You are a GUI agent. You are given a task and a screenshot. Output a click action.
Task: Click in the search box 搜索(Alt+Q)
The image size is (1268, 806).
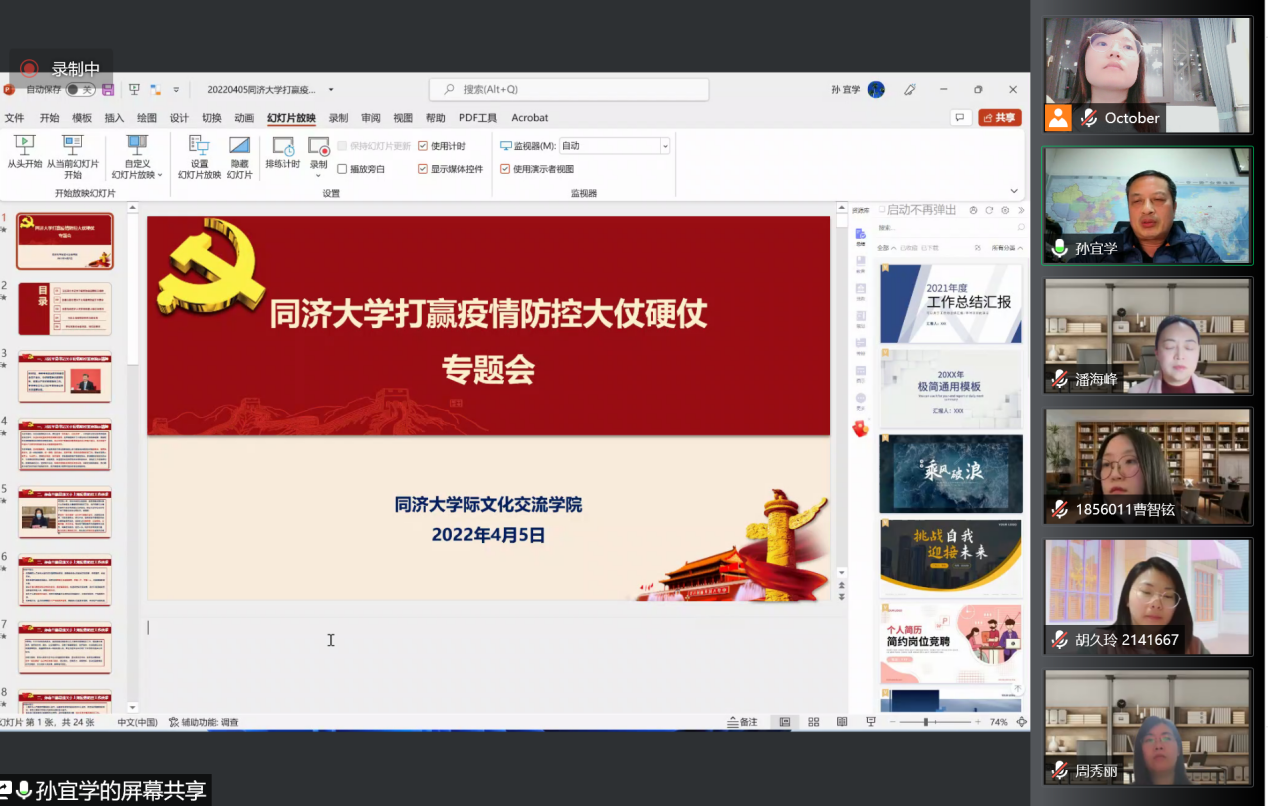tap(569, 90)
